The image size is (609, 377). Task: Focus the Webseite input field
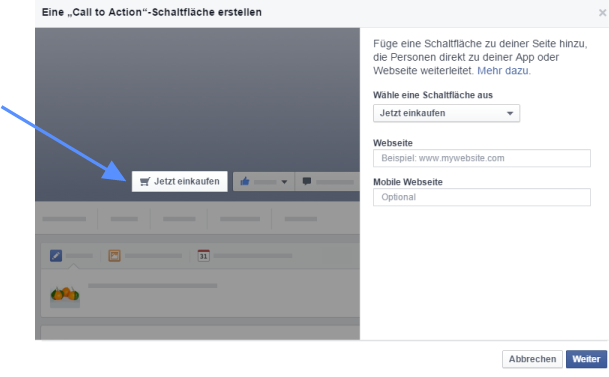click(x=482, y=158)
